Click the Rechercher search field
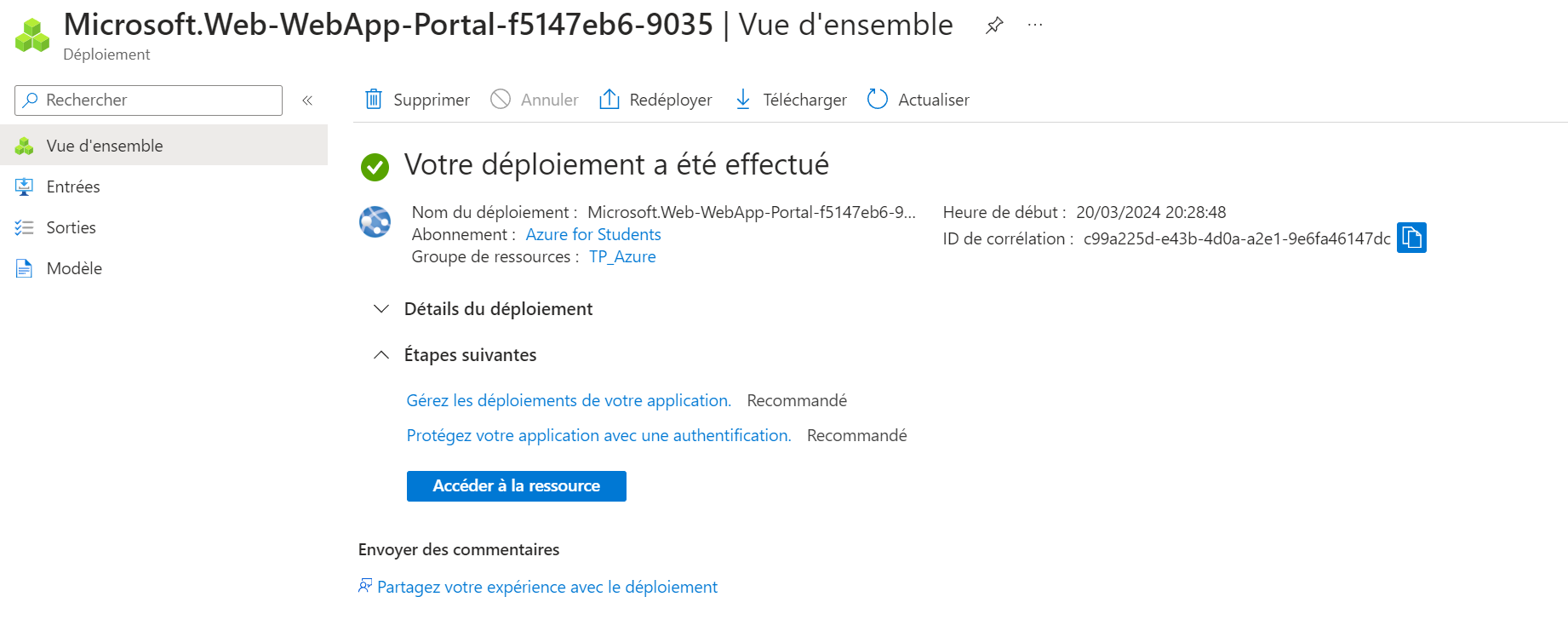Image resolution: width=1568 pixels, height=637 pixels. pos(147,100)
